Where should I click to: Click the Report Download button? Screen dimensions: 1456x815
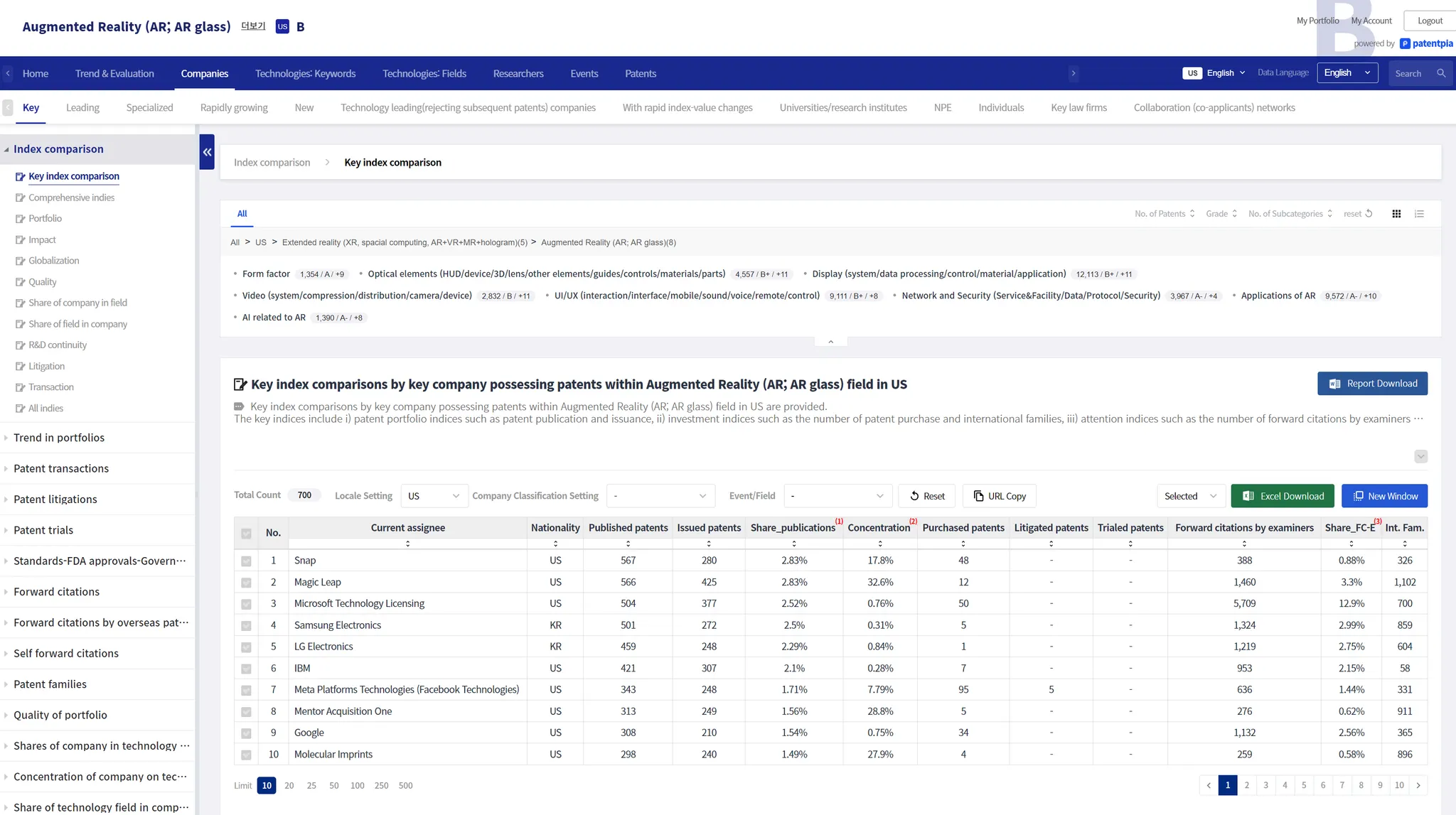pos(1372,384)
